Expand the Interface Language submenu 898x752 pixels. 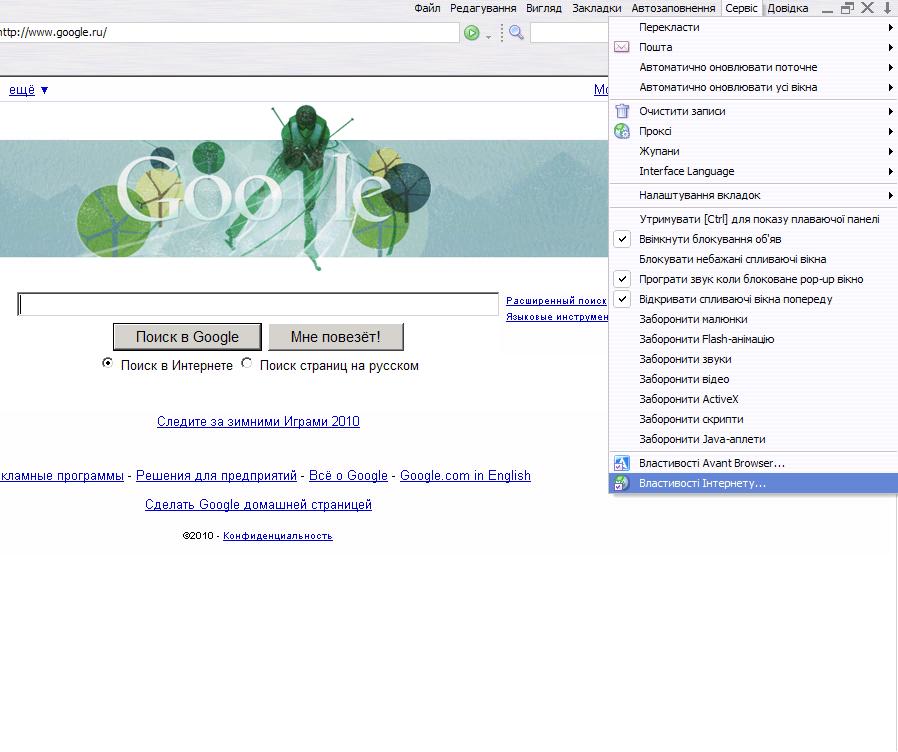point(753,171)
